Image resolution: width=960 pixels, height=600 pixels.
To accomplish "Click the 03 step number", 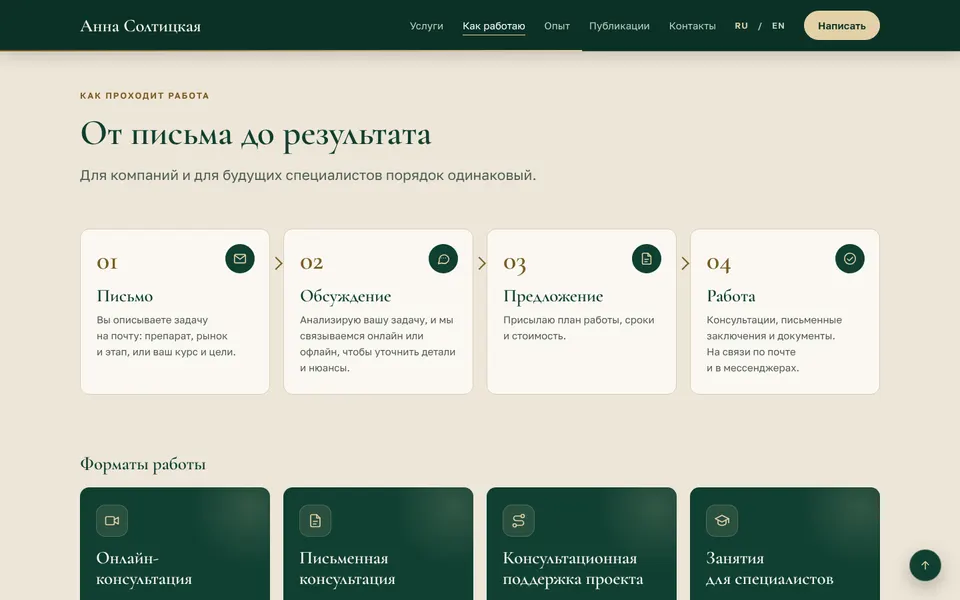I will (515, 263).
